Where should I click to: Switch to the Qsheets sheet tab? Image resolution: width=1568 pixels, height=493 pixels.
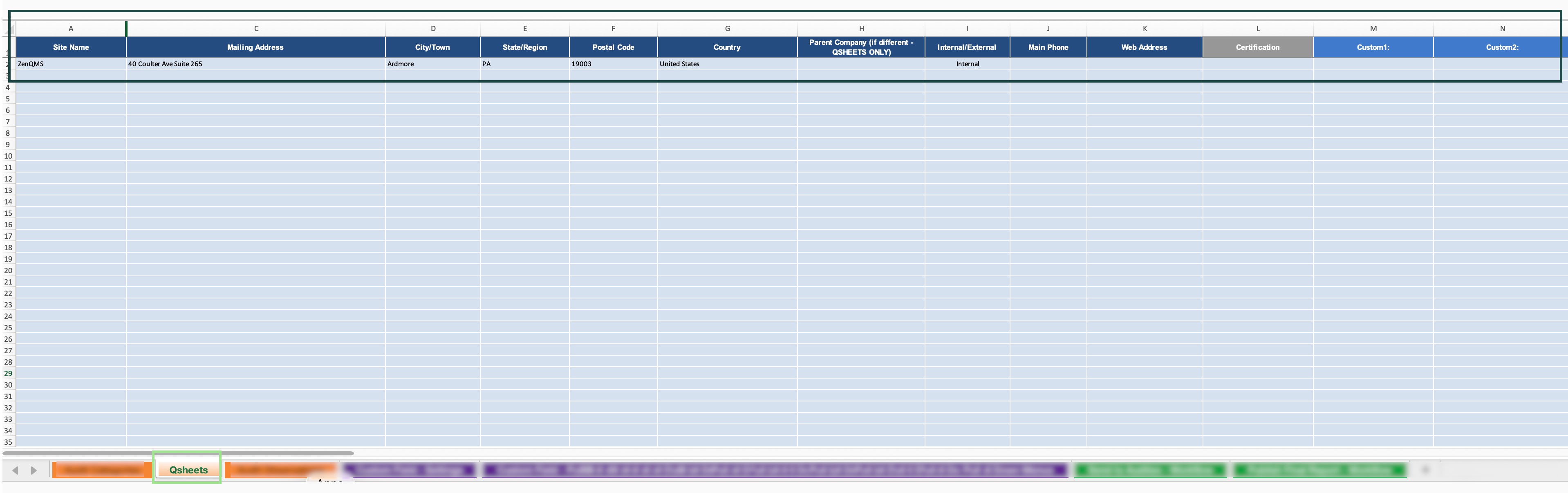pyautogui.click(x=188, y=469)
